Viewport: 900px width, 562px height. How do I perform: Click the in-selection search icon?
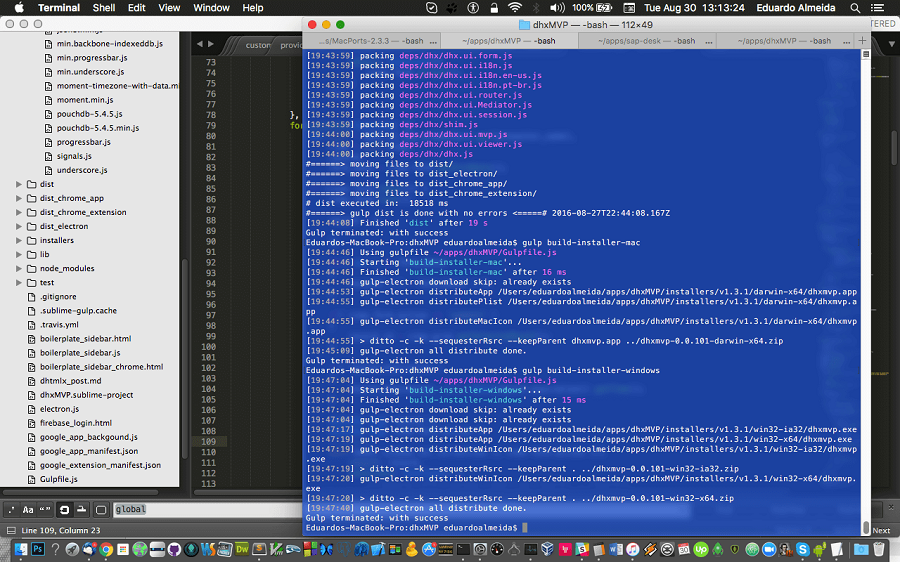pos(82,509)
